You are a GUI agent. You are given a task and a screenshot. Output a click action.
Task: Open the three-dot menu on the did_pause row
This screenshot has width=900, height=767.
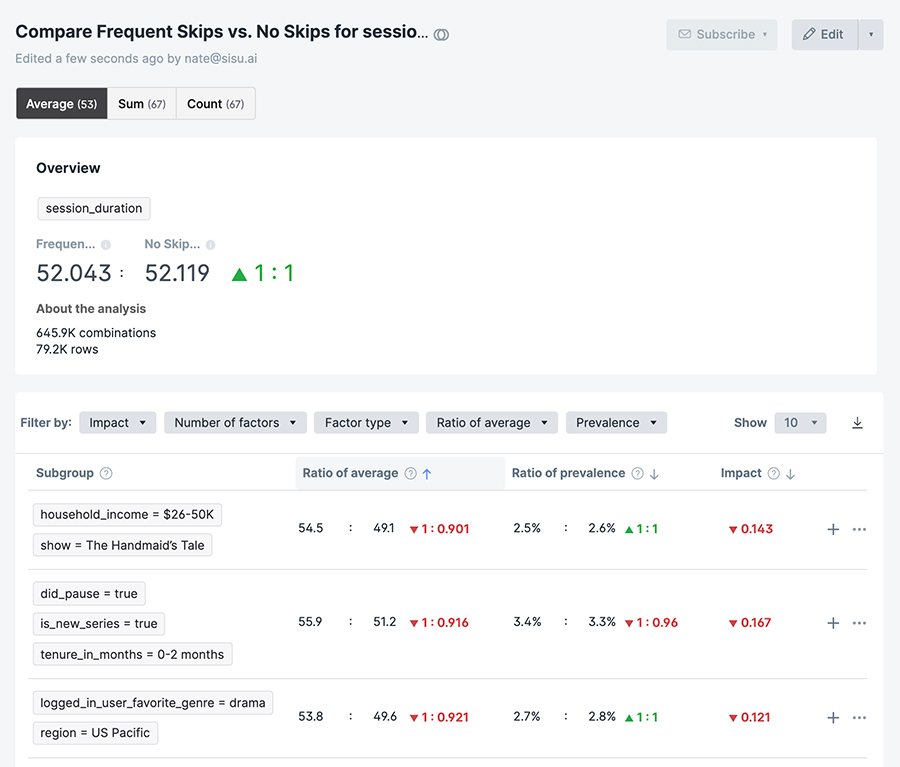(860, 622)
